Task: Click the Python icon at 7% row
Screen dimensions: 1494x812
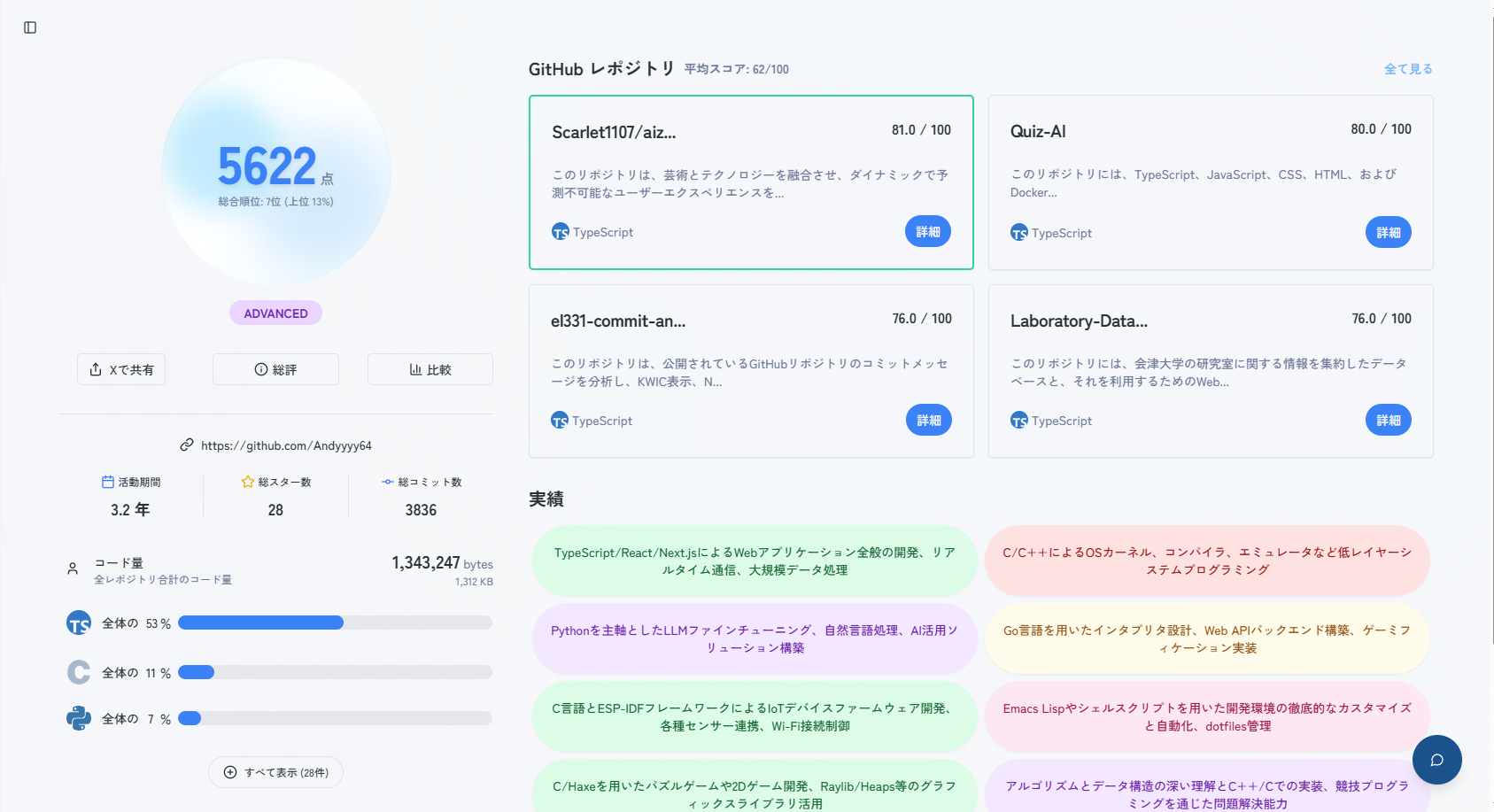Action: pos(79,718)
